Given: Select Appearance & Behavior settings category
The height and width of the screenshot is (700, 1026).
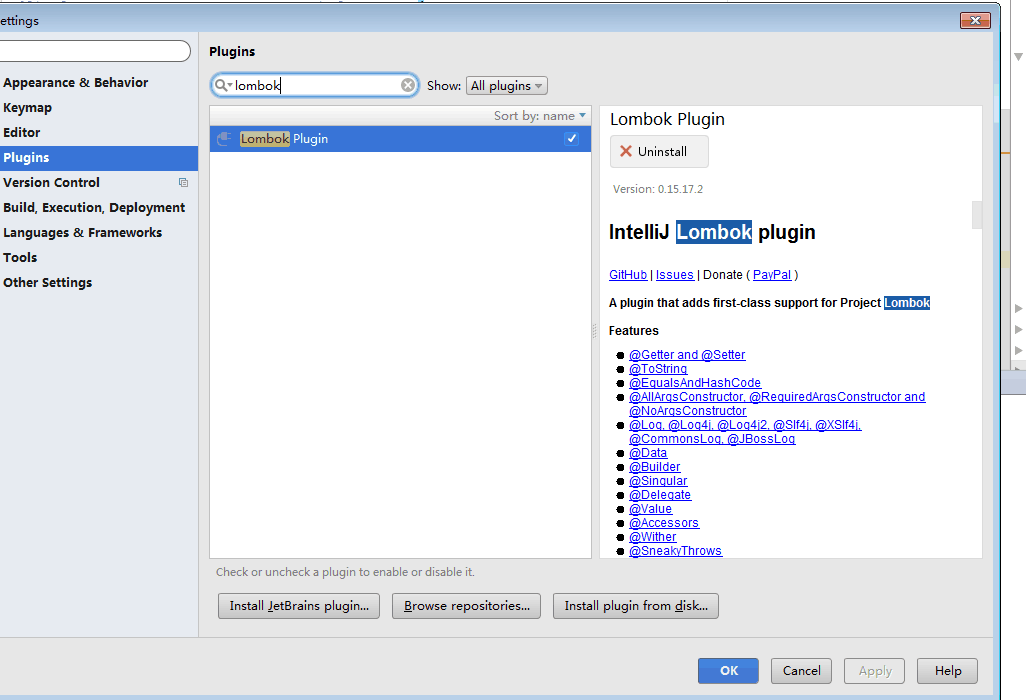Looking at the screenshot, I should coord(76,83).
